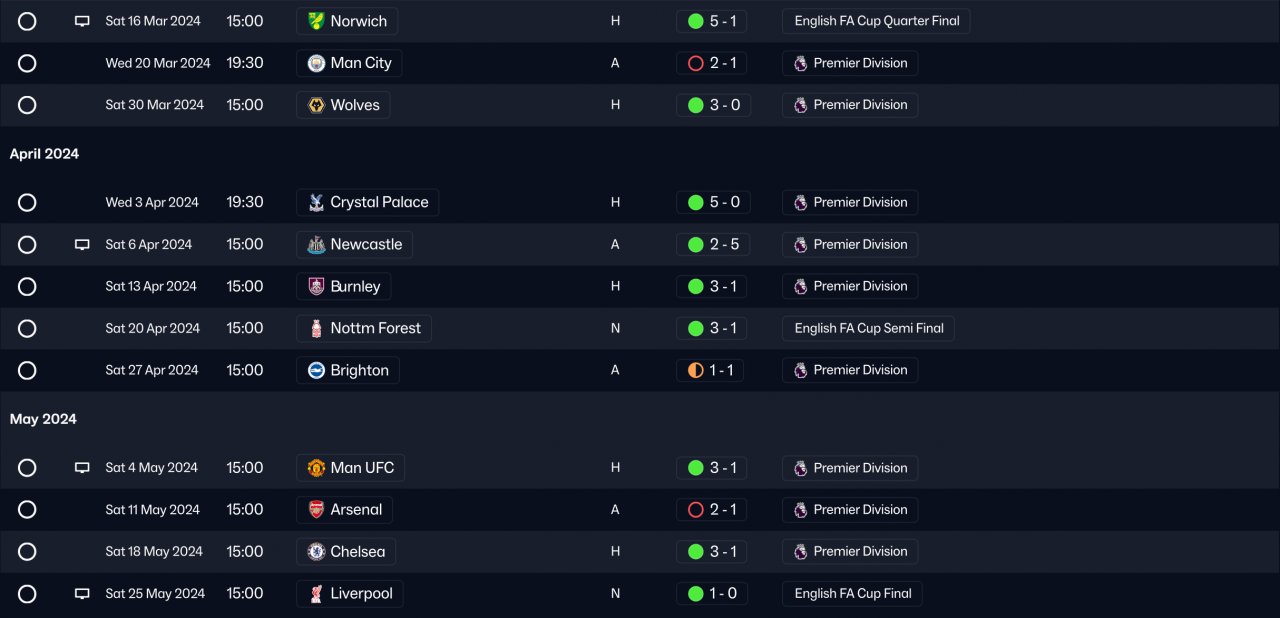Click the Nottm Forest team name
The height and width of the screenshot is (618, 1280).
click(x=375, y=328)
